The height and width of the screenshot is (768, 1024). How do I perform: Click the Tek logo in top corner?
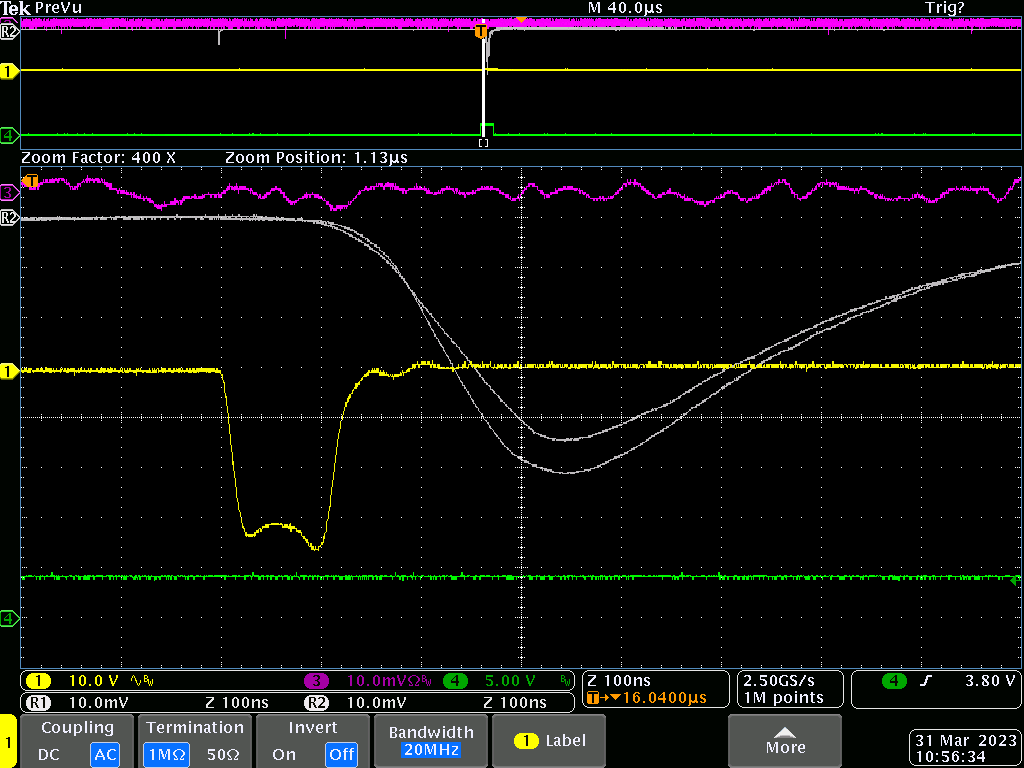(x=16, y=8)
